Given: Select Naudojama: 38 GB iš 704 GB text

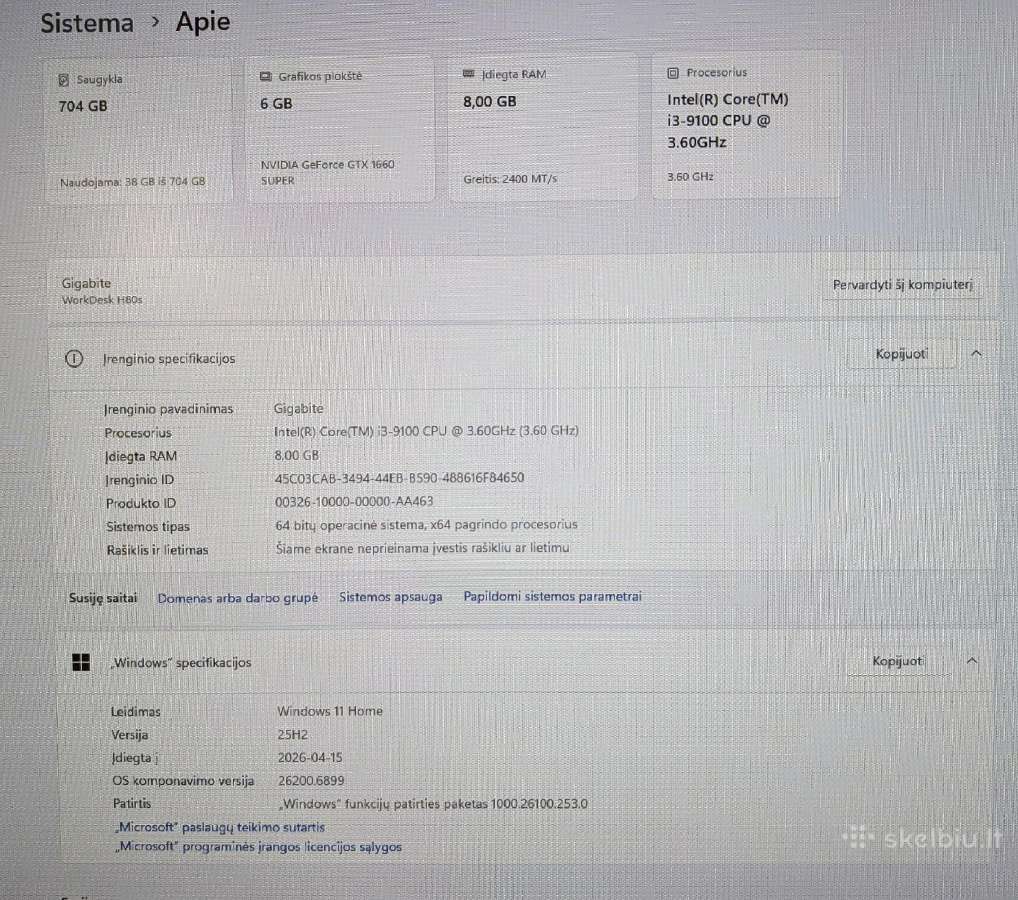Looking at the screenshot, I should click(132, 182).
